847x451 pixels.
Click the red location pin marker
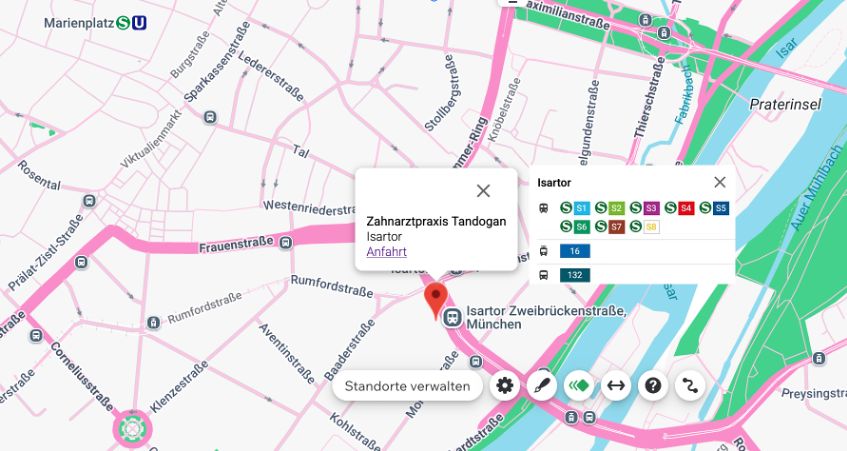435,301
